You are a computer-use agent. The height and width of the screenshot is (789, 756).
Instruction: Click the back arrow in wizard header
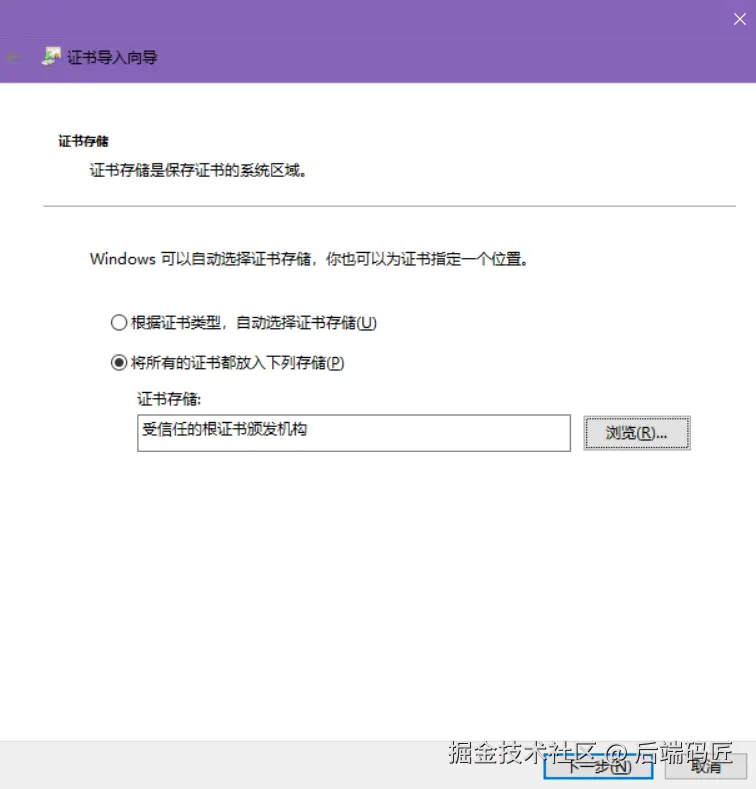tap(13, 57)
